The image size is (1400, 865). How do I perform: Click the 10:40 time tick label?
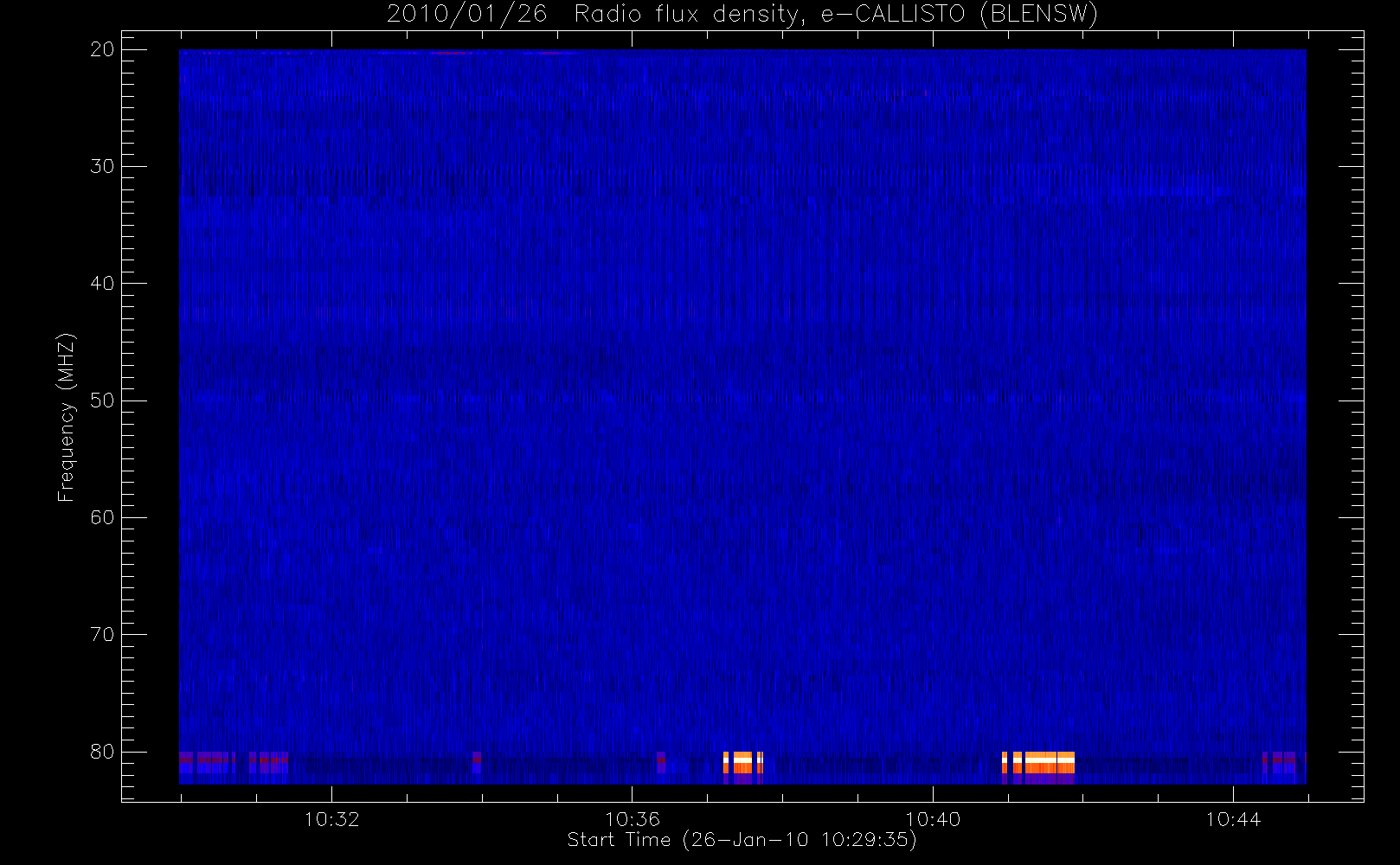coord(933,819)
